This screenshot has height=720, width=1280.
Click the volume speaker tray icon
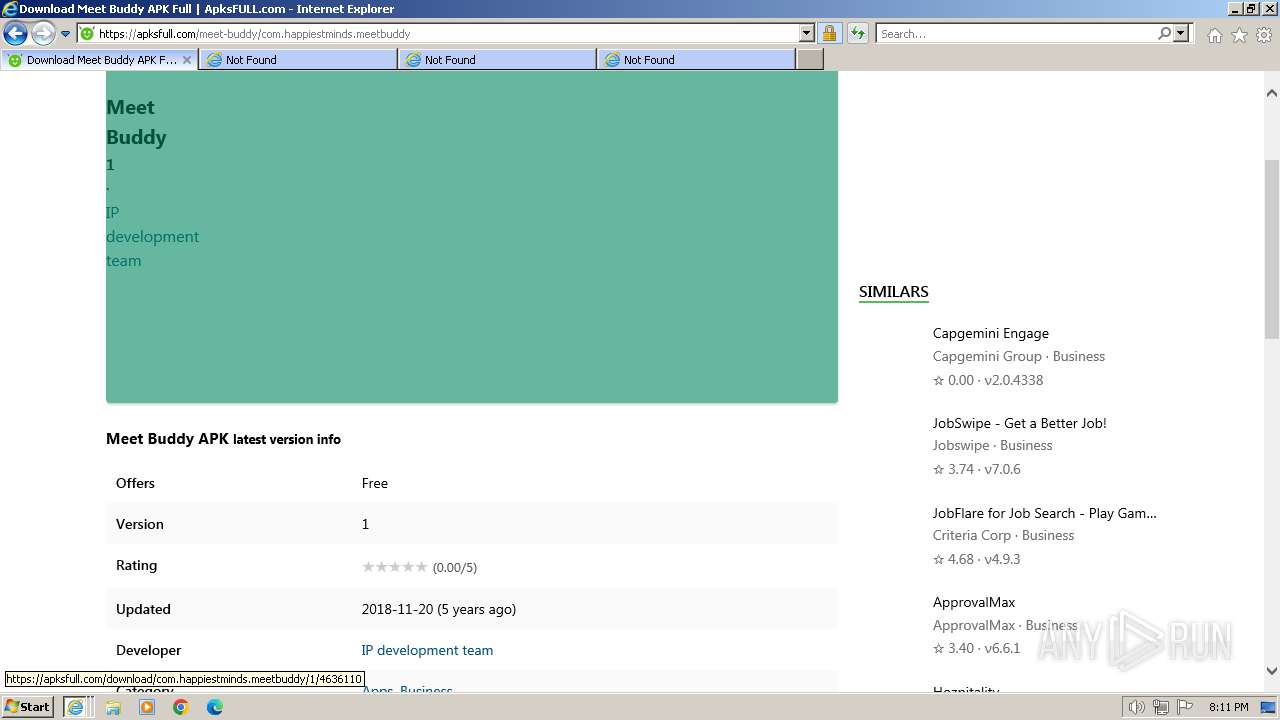pyautogui.click(x=1136, y=707)
